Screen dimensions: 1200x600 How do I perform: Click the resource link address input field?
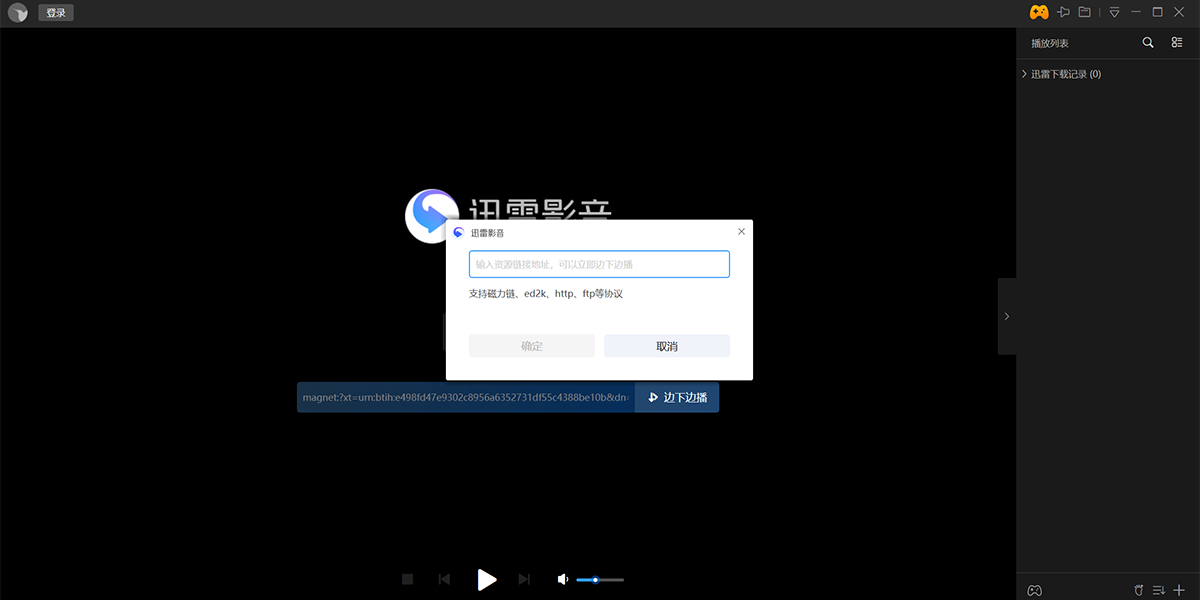pyautogui.click(x=599, y=264)
